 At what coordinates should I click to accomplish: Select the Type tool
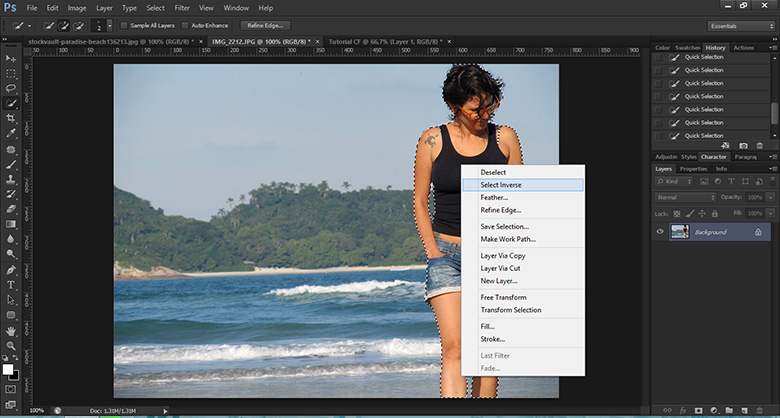pyautogui.click(x=11, y=285)
